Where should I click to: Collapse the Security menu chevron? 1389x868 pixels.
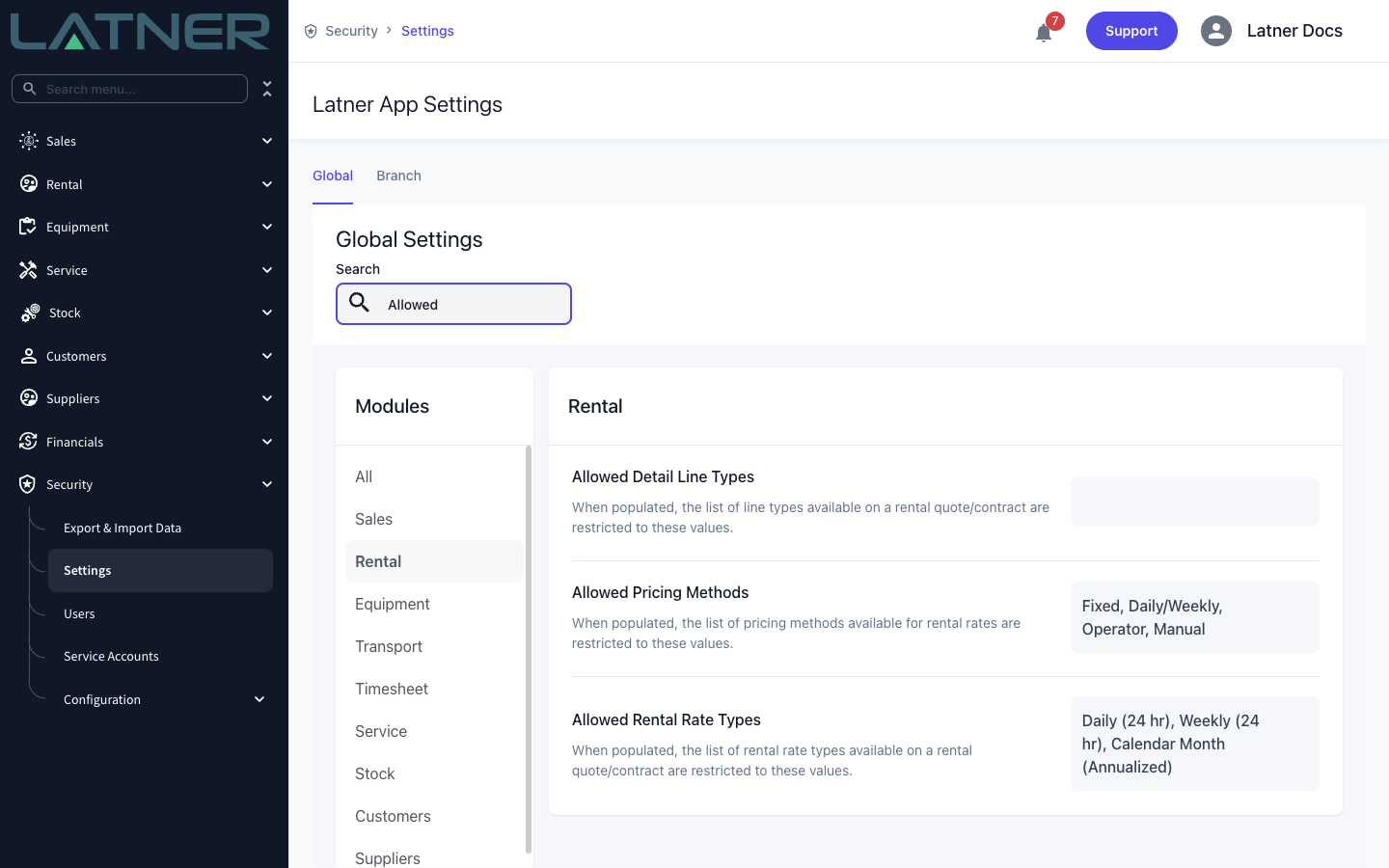pyautogui.click(x=267, y=484)
